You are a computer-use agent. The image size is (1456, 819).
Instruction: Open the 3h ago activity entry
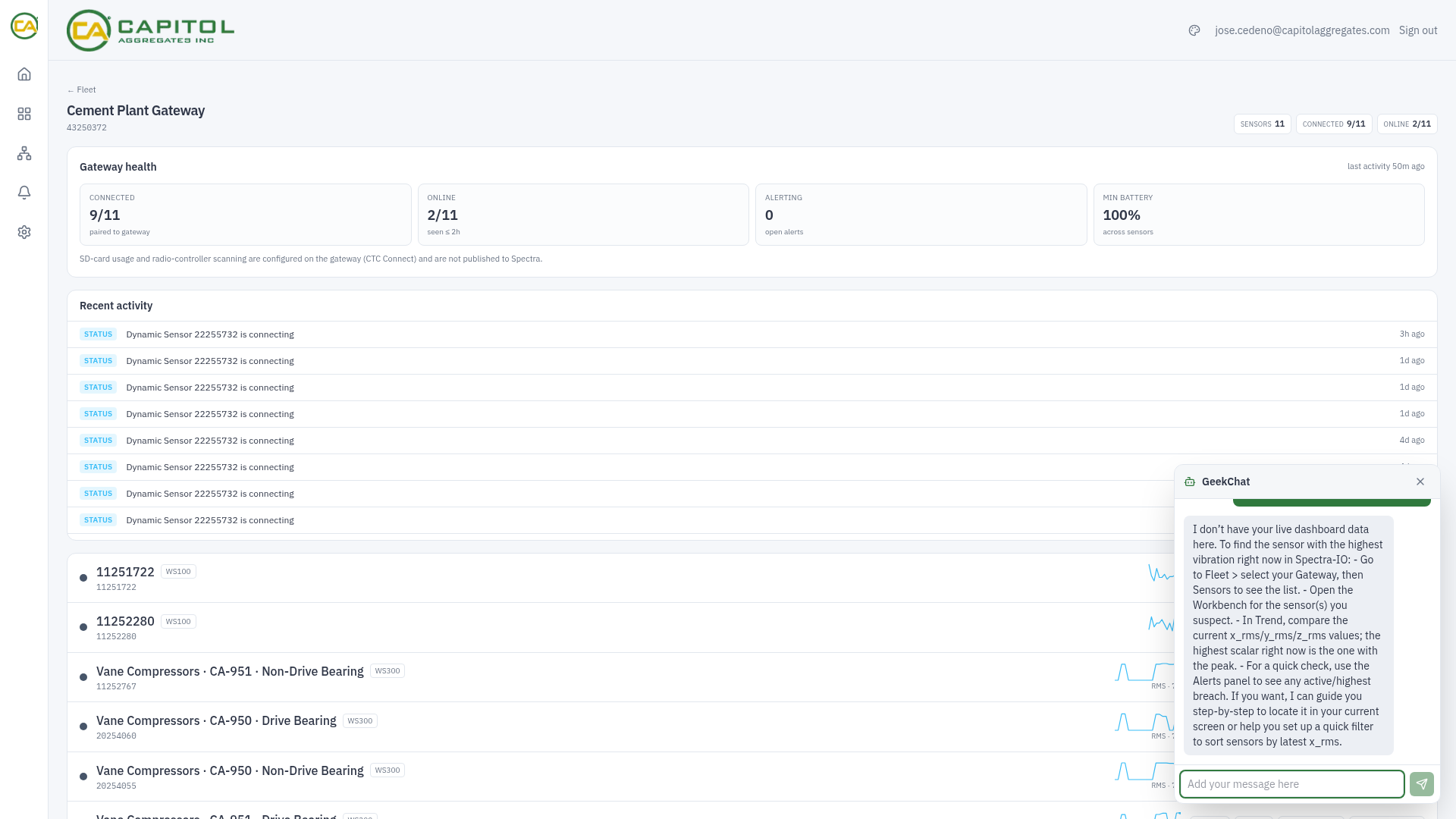pos(752,334)
